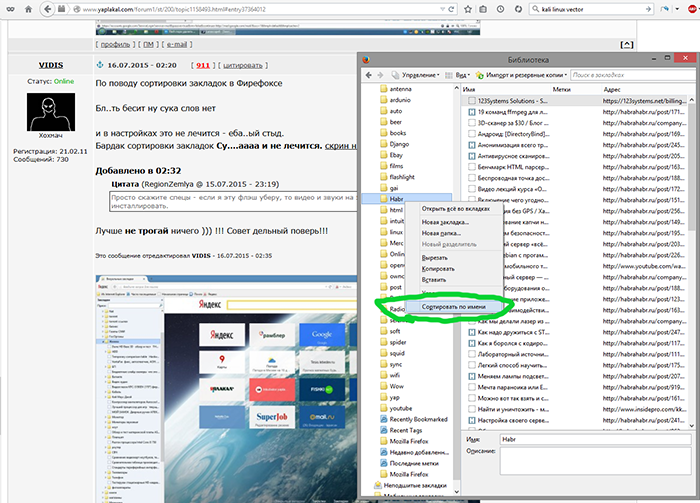Click the VIDIS avatar image
Screen dimensions: 700x503
tap(51, 112)
